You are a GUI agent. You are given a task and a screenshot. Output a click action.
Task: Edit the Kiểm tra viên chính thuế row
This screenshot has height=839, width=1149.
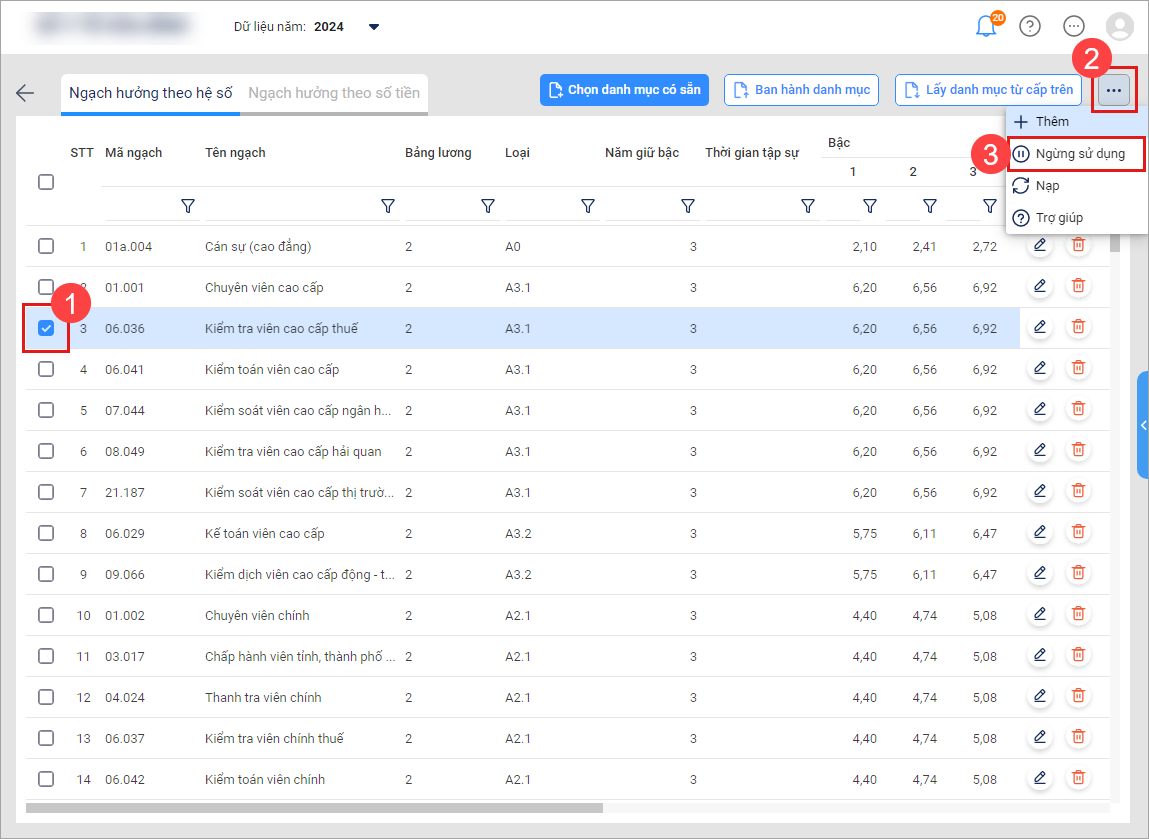[x=1040, y=739]
